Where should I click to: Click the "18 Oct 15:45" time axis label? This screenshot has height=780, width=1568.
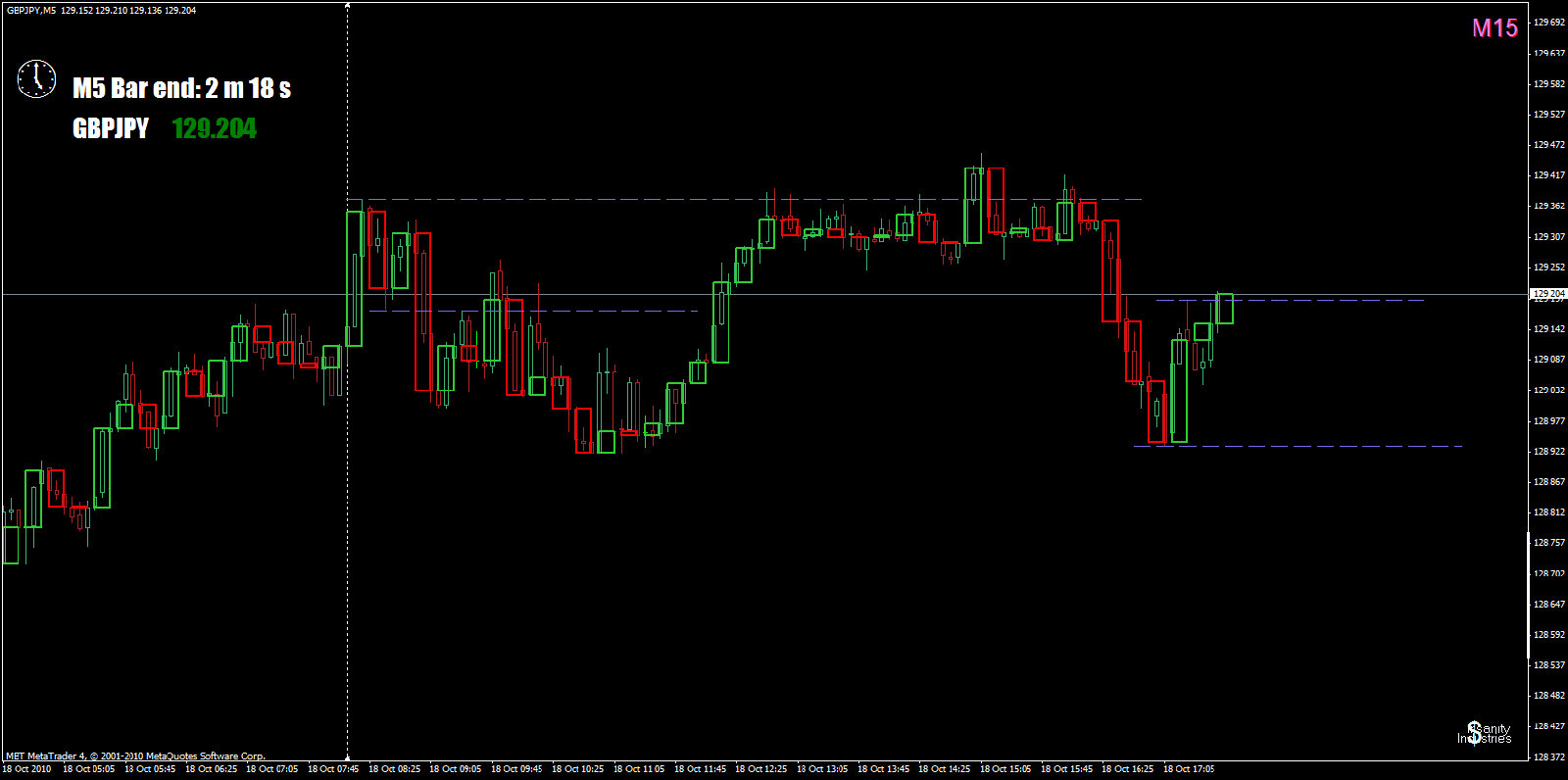1066,769
